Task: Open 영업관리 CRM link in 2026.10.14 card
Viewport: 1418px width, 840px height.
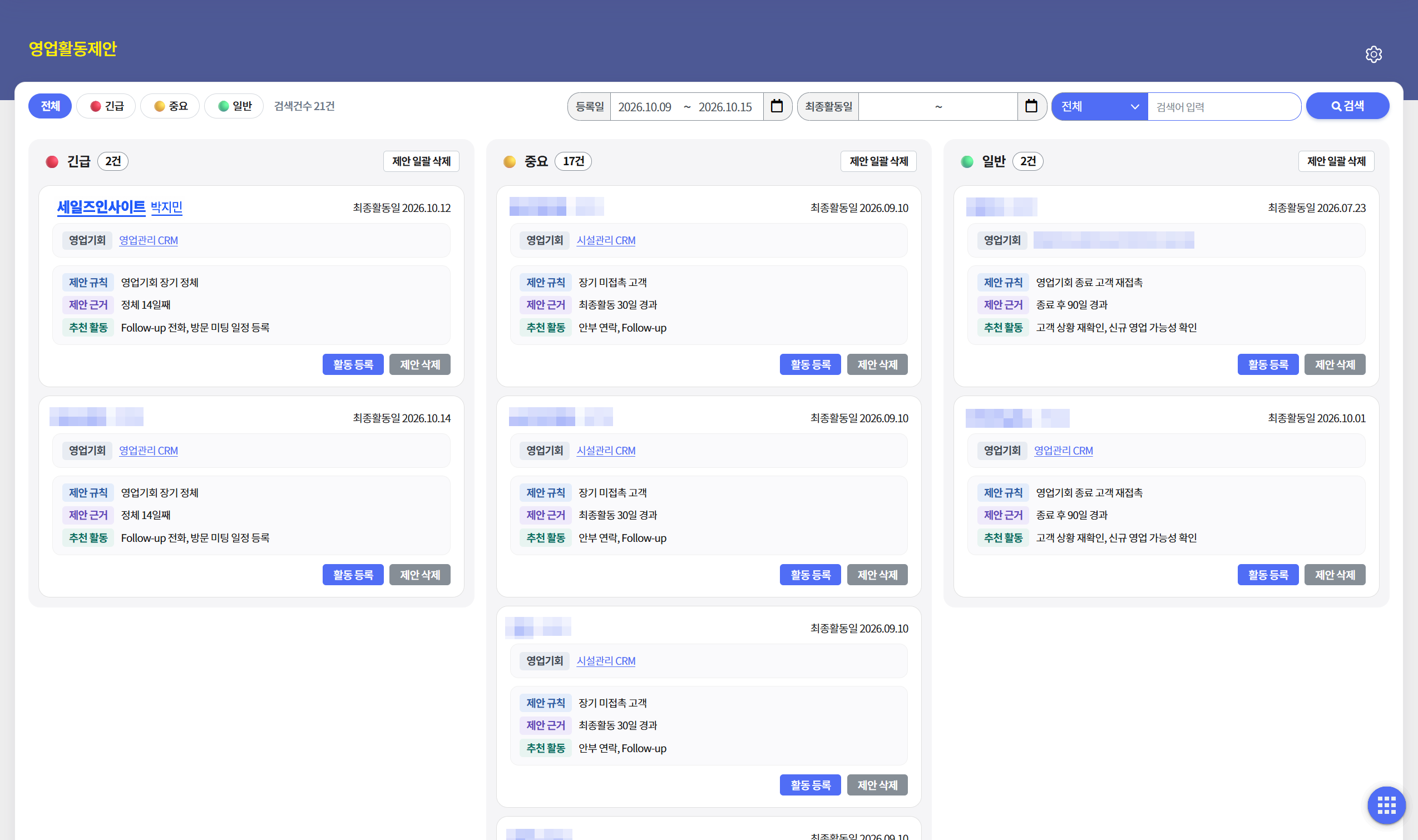Action: (149, 451)
